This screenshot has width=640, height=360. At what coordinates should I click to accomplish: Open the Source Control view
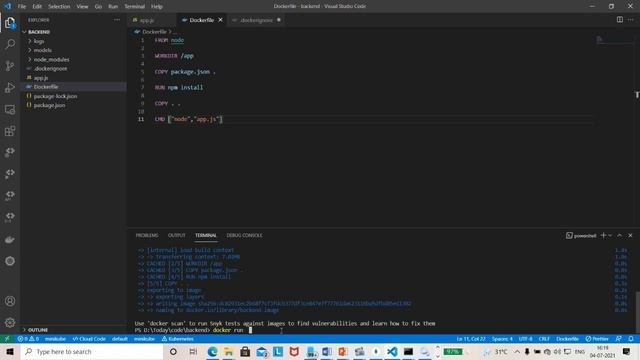coord(10,66)
